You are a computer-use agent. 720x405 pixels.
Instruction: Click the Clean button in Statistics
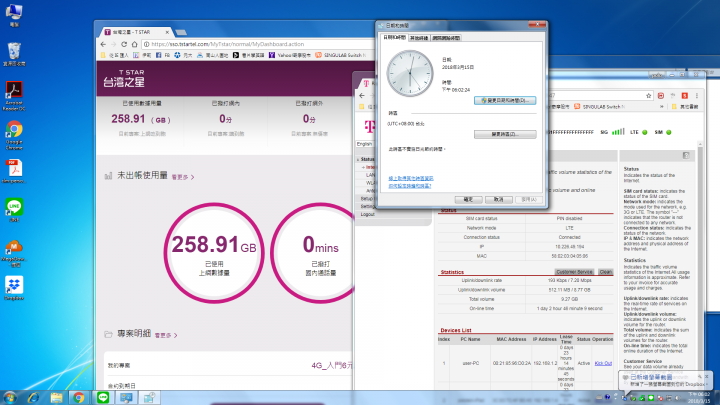(x=606, y=272)
